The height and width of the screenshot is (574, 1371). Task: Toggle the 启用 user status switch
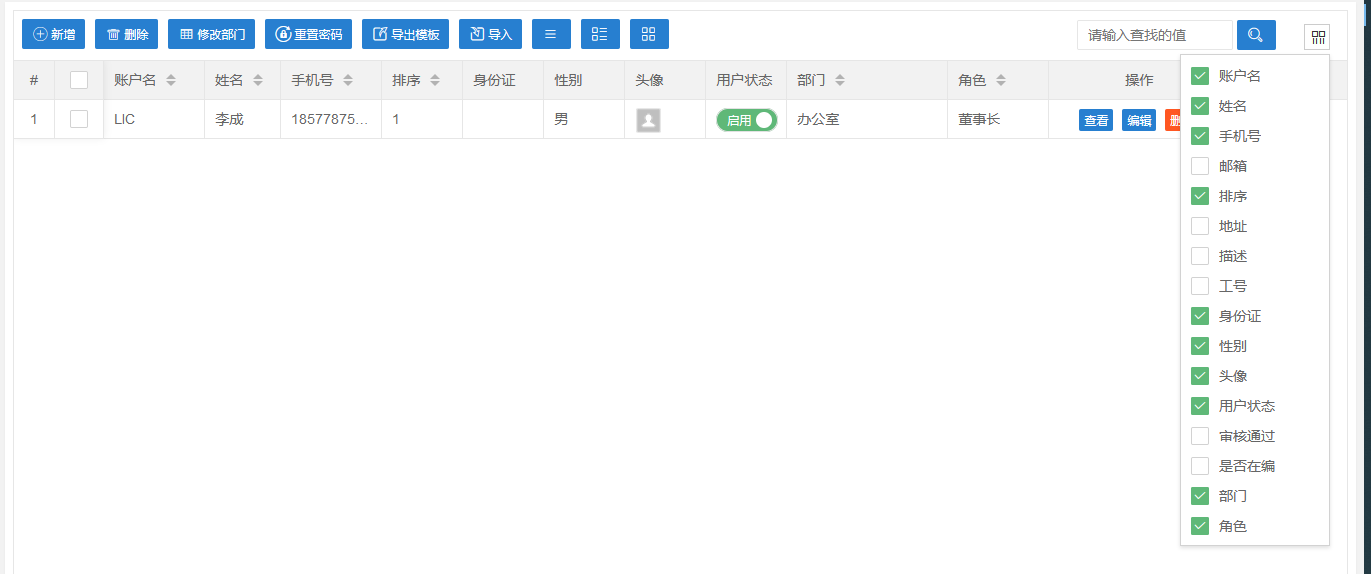[x=746, y=120]
